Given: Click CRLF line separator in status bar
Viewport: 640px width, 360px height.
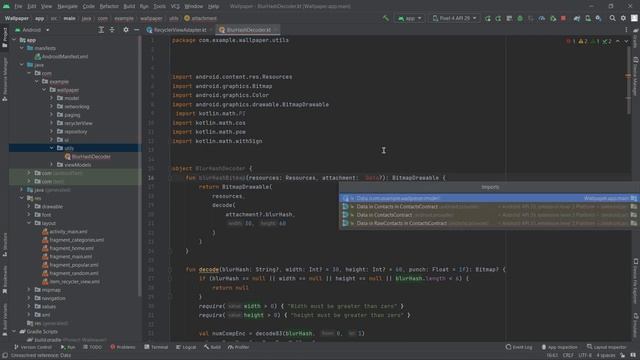Looking at the screenshot, I should pyautogui.click(x=568, y=356).
